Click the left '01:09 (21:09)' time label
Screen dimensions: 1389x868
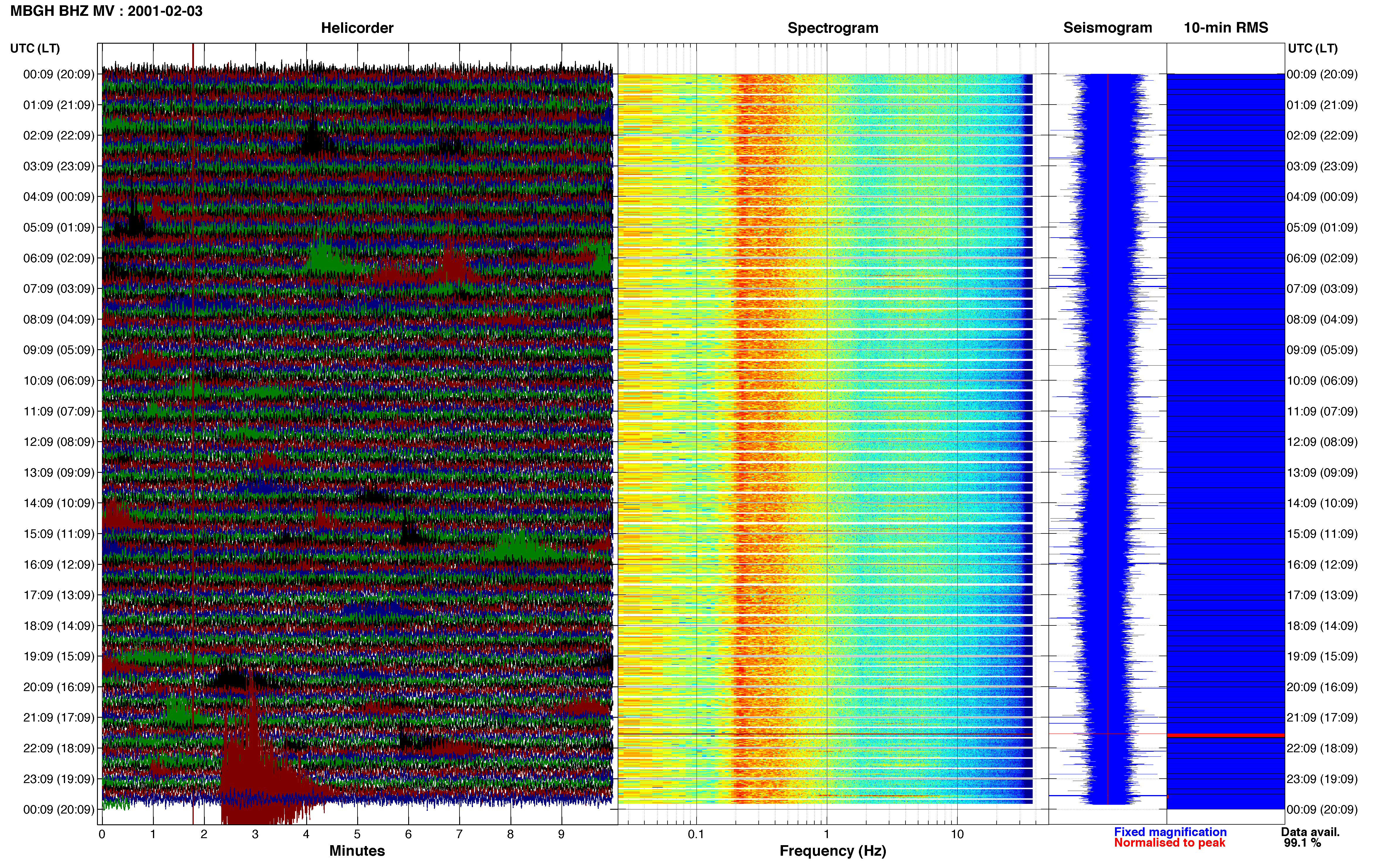click(59, 105)
